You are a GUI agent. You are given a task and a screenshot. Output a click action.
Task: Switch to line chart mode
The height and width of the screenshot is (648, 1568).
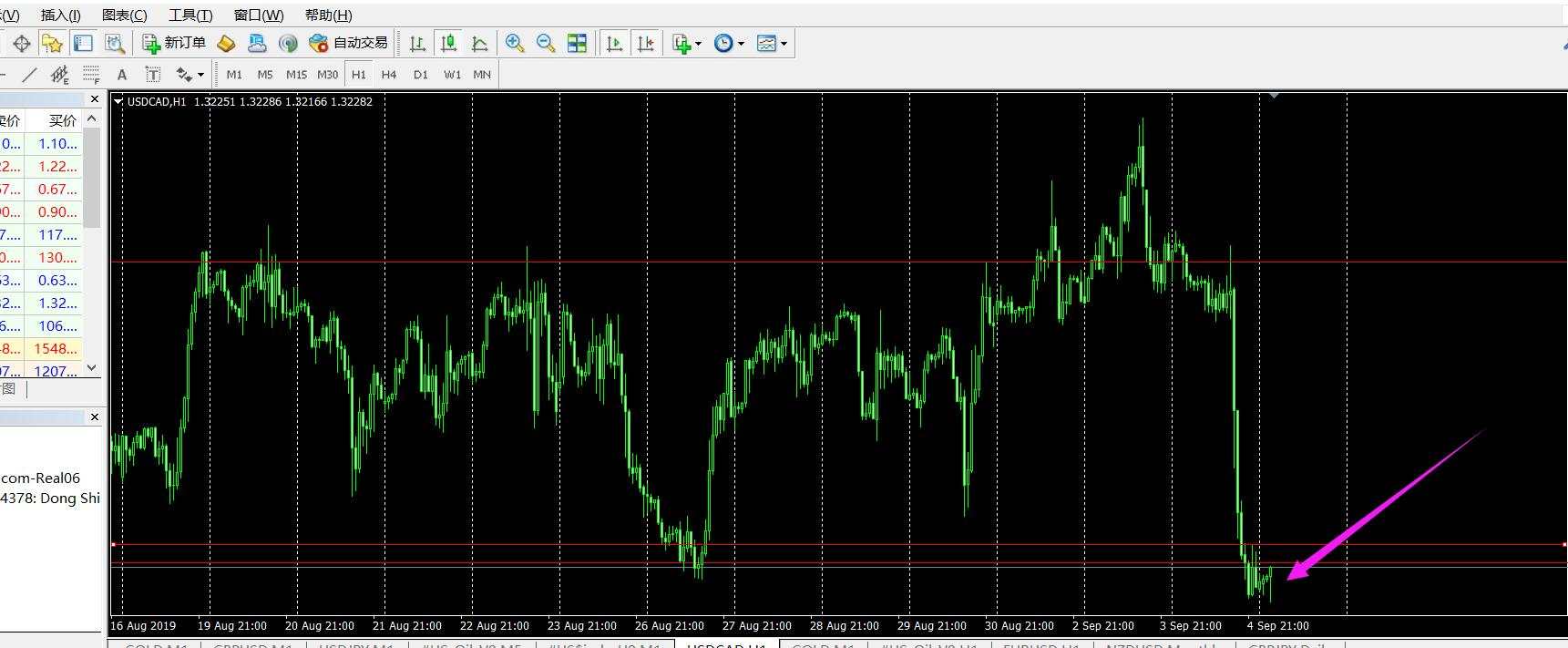[479, 43]
